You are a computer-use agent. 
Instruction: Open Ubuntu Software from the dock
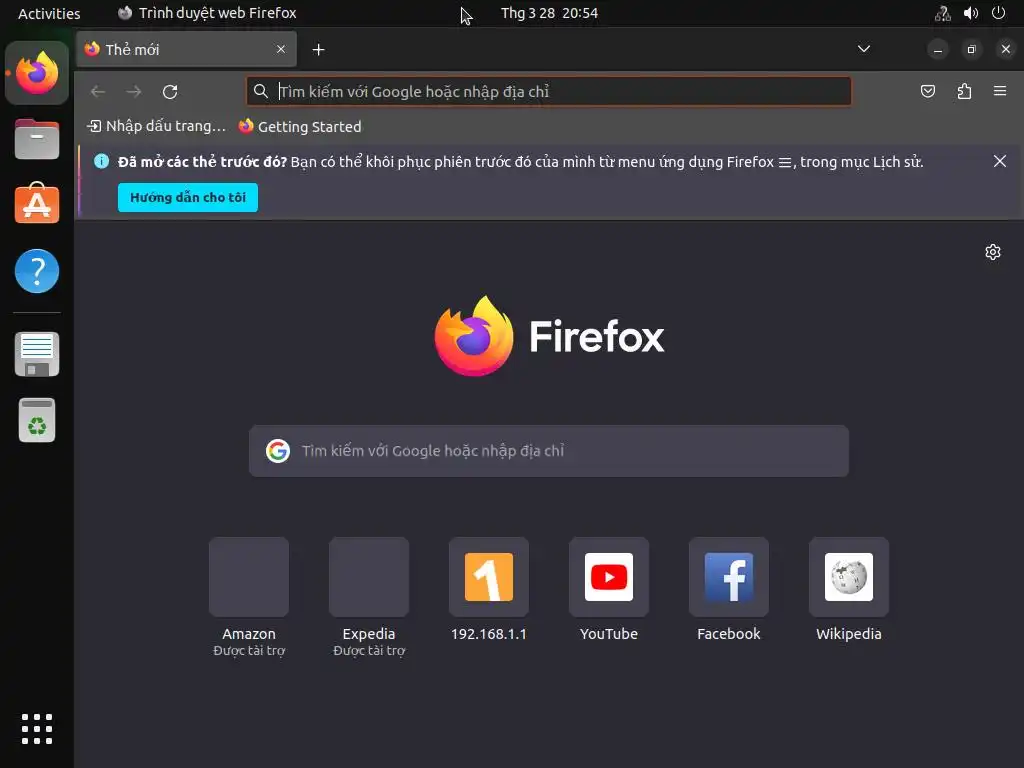coord(37,204)
